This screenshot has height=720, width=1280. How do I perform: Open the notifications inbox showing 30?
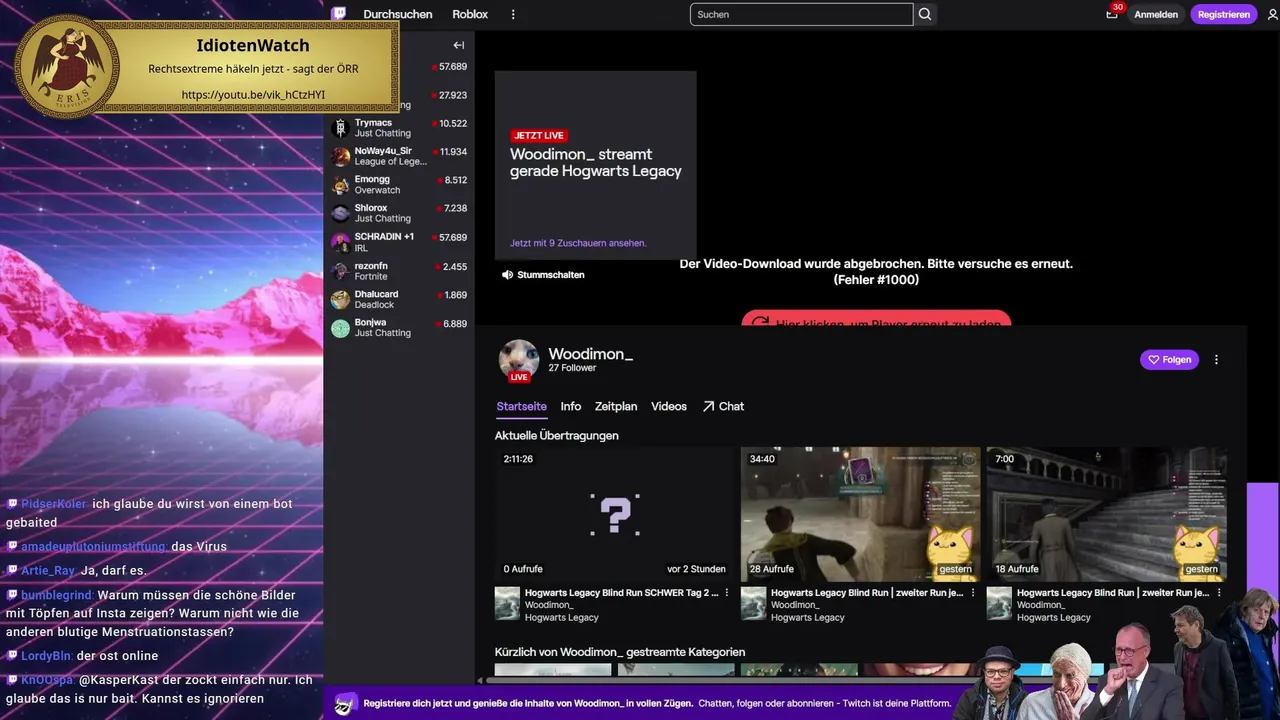[x=1112, y=14]
